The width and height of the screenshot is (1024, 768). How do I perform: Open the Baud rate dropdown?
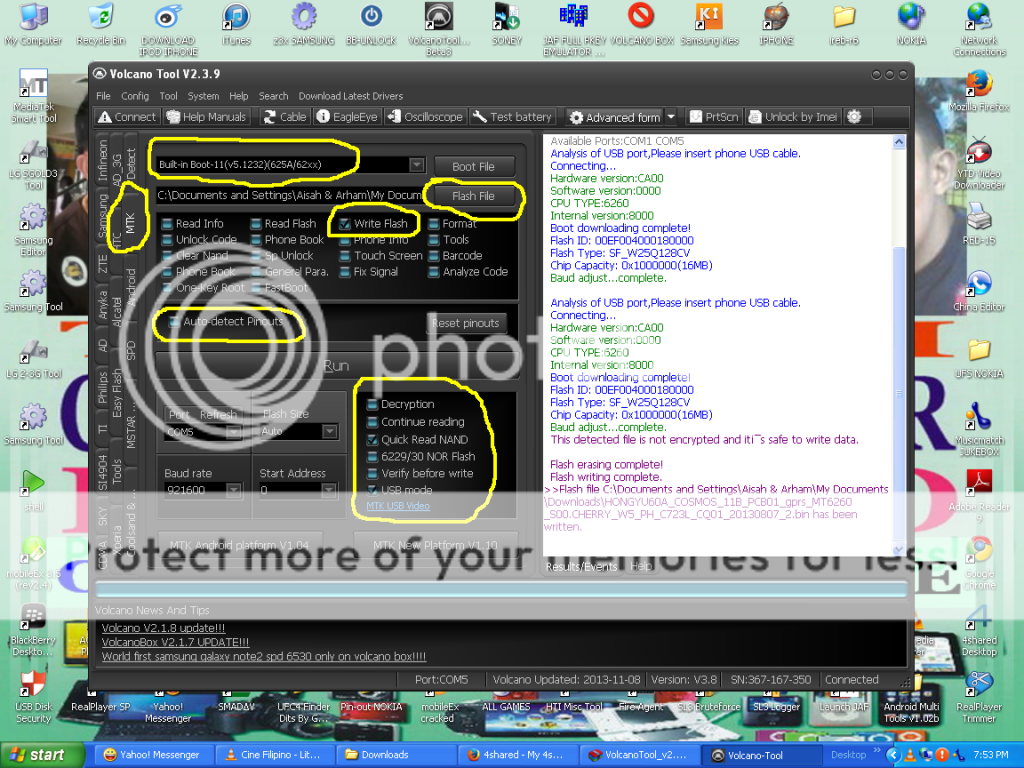233,490
